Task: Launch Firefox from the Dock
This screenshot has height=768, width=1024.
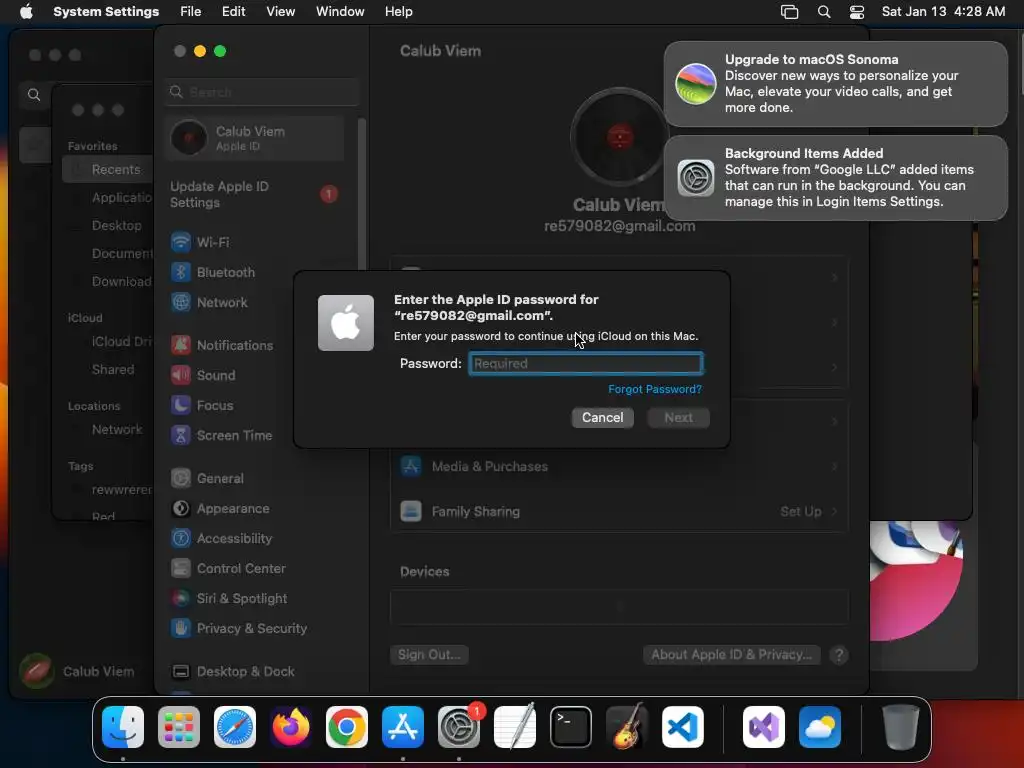Action: tap(291, 727)
